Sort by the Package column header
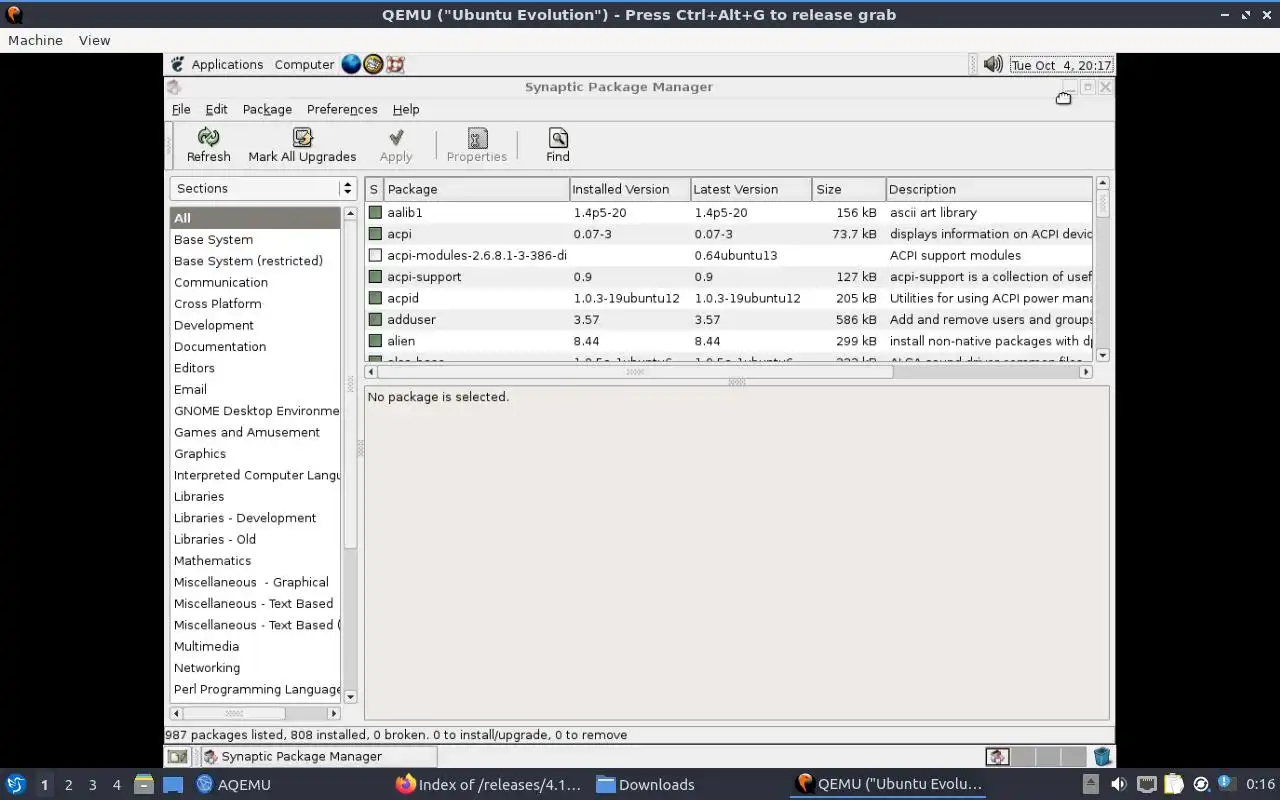The width and height of the screenshot is (1280, 800). coord(476,189)
